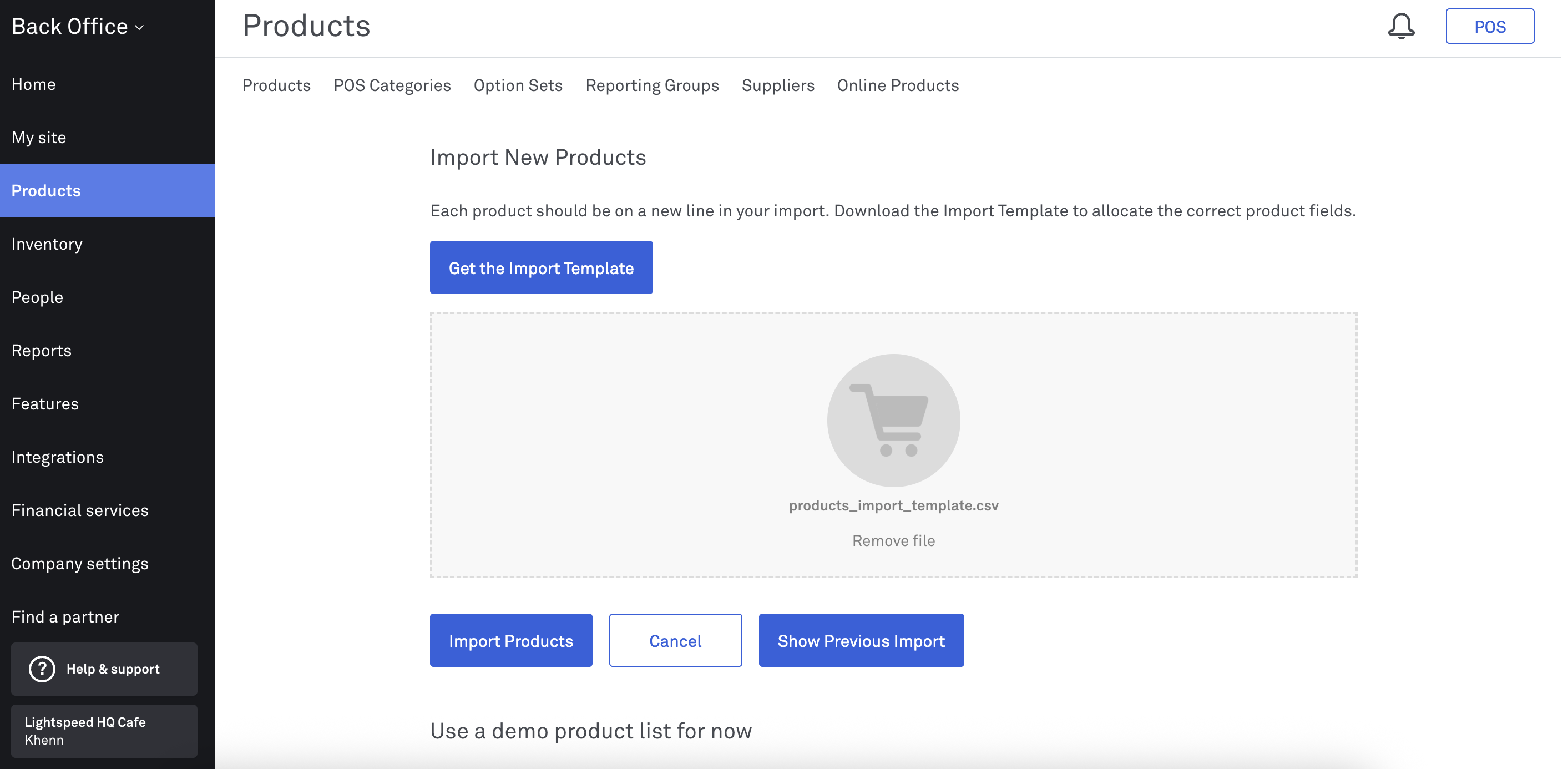The image size is (1568, 769).
Task: Switch to the Products sub-tab
Action: pos(276,85)
